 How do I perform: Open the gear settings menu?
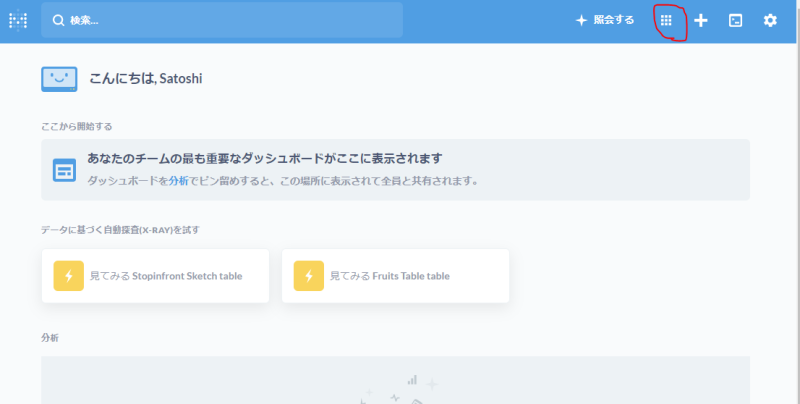[770, 20]
